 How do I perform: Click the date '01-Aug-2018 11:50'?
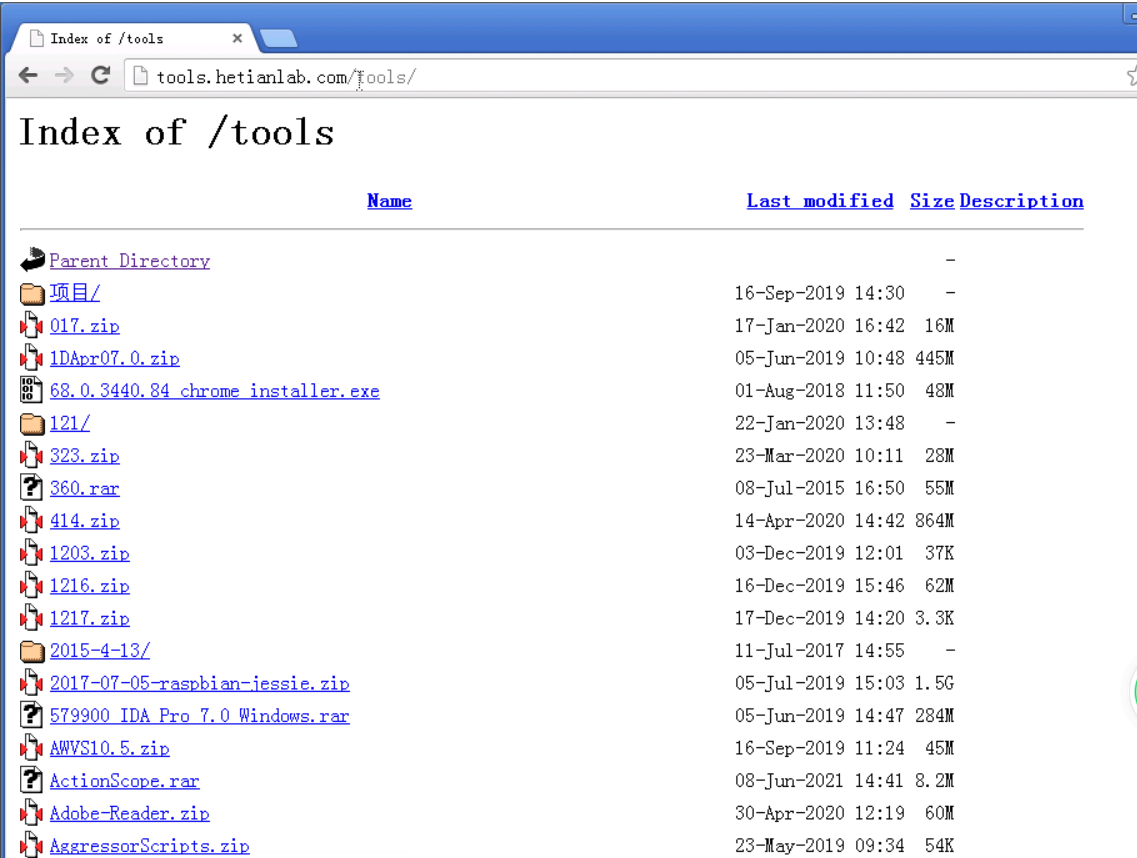[819, 391]
